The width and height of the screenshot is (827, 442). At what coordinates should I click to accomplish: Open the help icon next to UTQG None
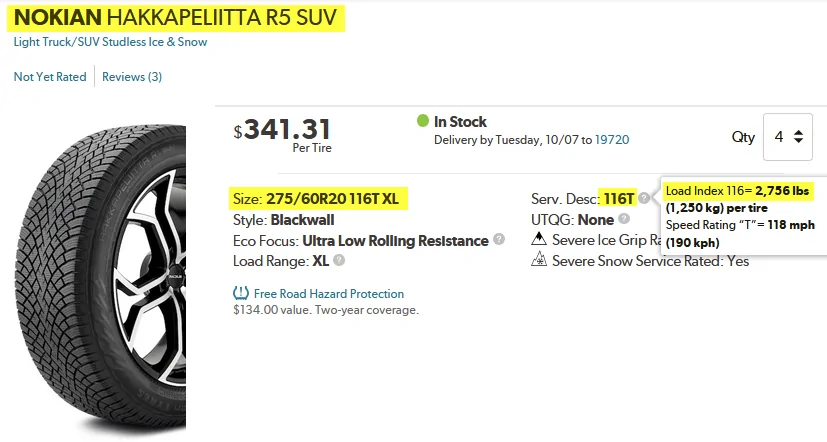(x=624, y=219)
